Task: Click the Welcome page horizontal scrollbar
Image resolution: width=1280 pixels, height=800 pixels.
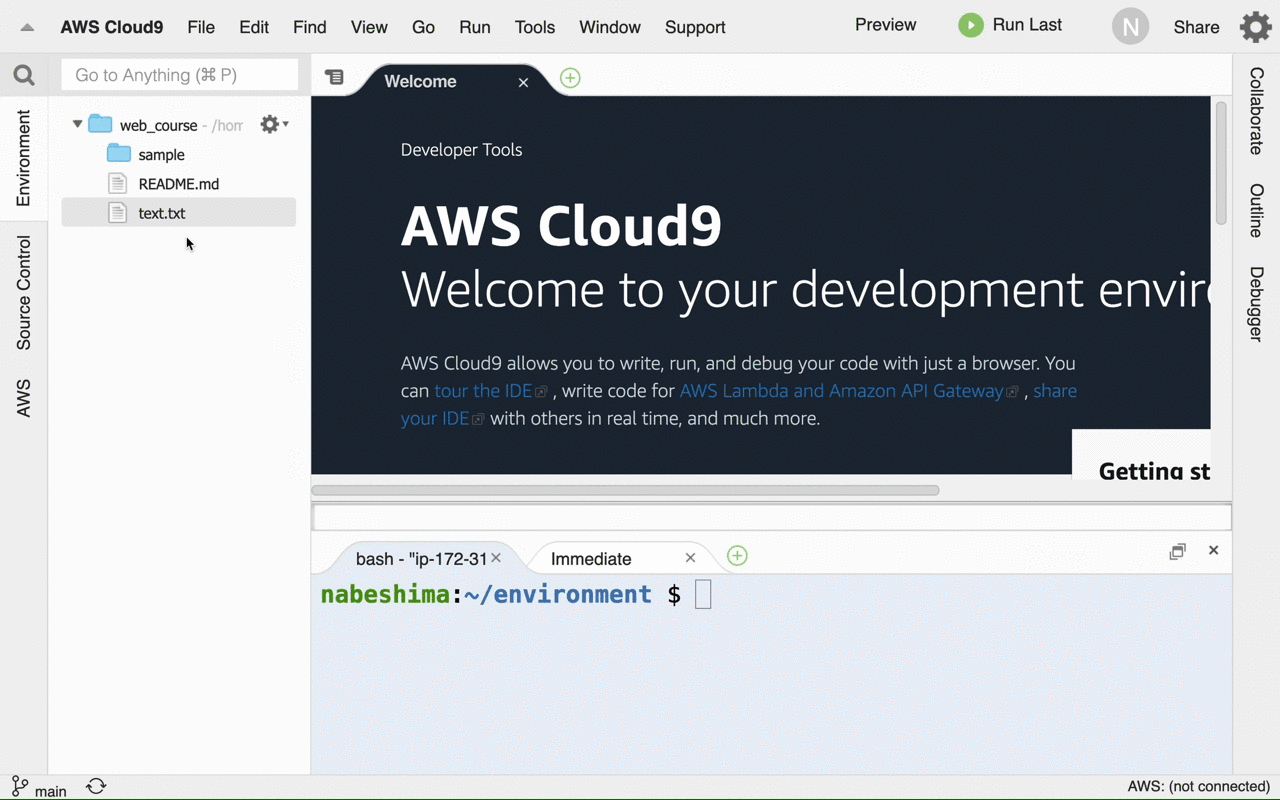Action: (x=625, y=490)
